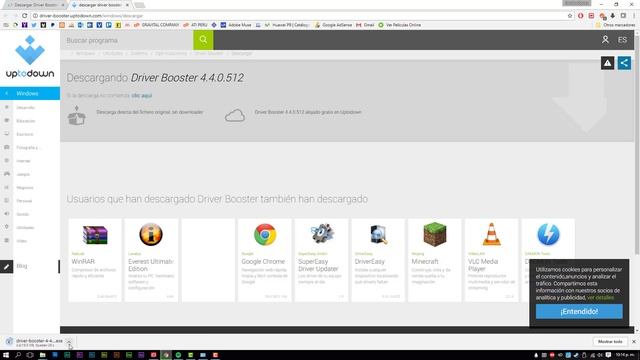Viewport: 640px width, 360px height.
Task: Open the Google Chrome card title
Action: click(x=263, y=261)
